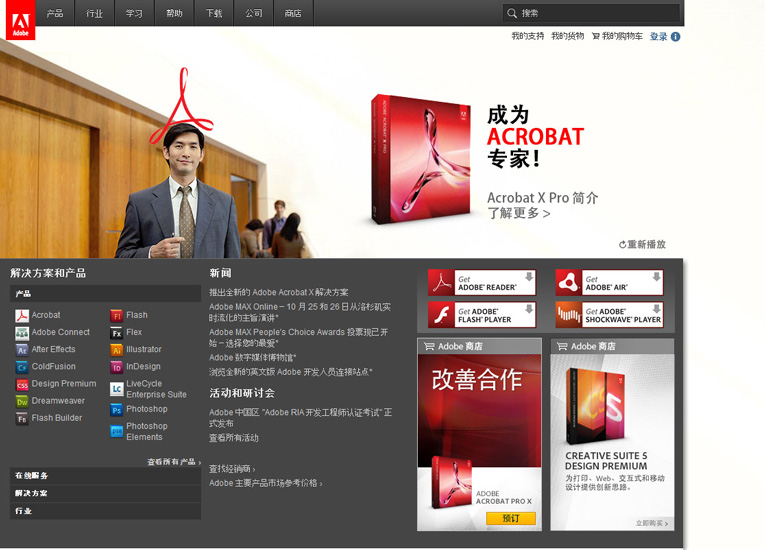Click the shopping cart icon near 我的购物车
765x550 pixels.
point(596,36)
